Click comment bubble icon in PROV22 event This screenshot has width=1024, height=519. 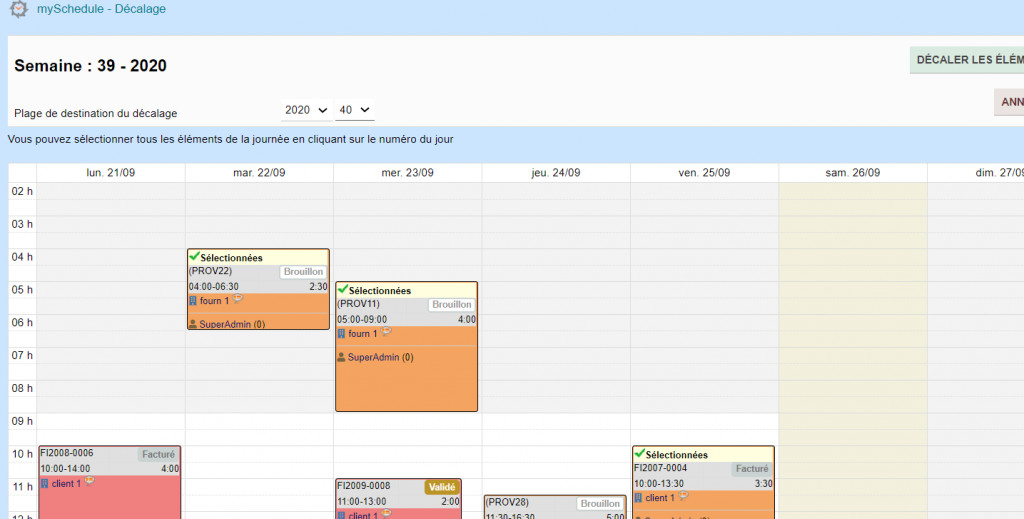pyautogui.click(x=238, y=299)
